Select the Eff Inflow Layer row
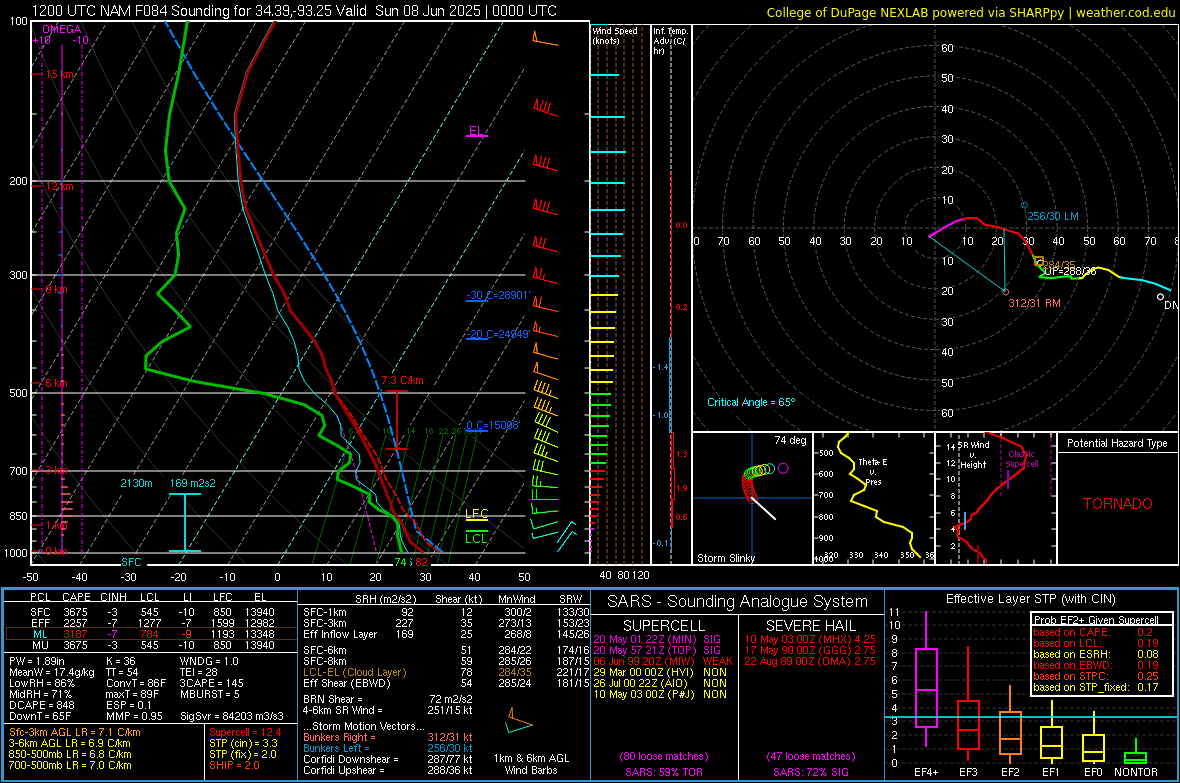The width and height of the screenshot is (1180, 783). (x=446, y=634)
